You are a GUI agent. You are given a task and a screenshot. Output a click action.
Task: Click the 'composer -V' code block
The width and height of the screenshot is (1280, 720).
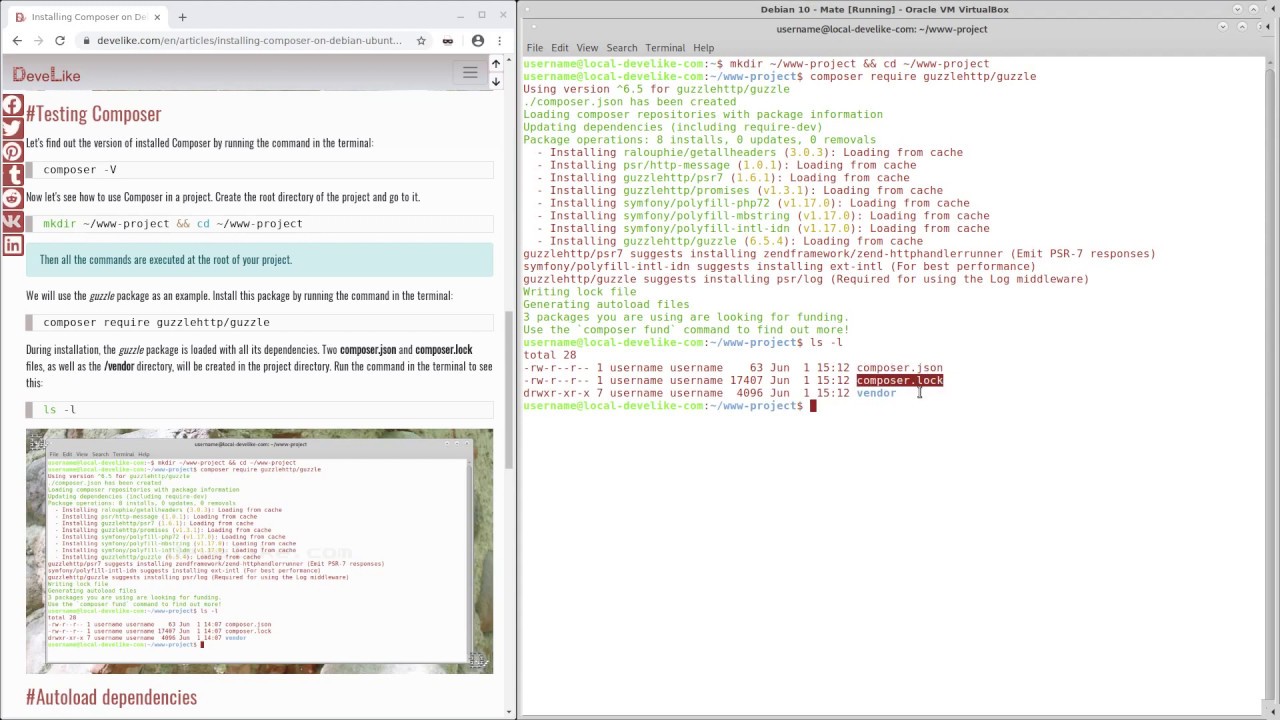(260, 170)
